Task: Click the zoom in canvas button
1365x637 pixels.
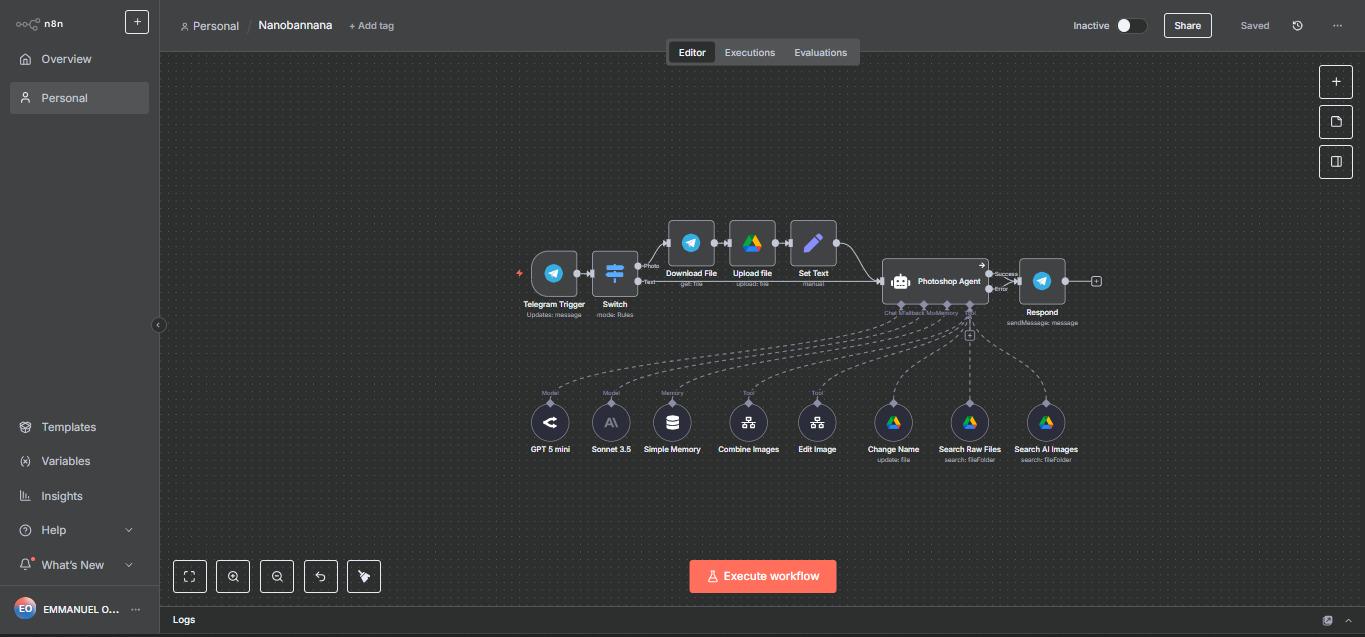Action: [233, 576]
